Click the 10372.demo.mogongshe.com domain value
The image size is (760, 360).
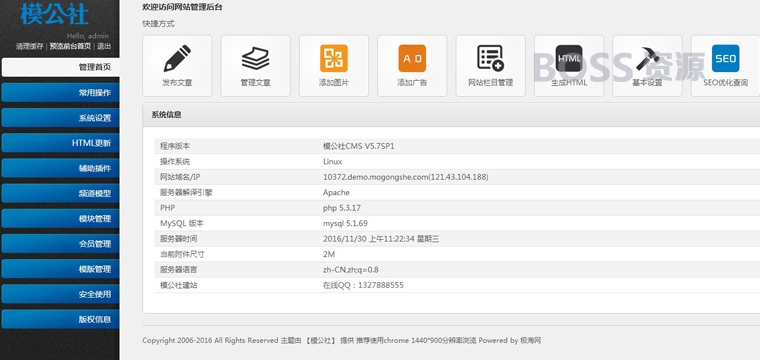tap(406, 177)
